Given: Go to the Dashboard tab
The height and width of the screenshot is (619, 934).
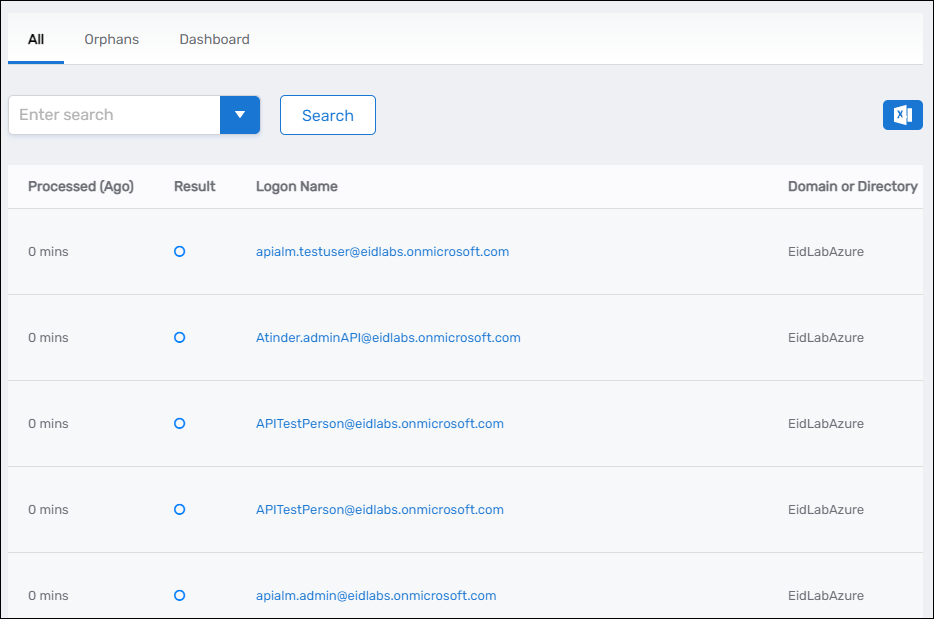Looking at the screenshot, I should (x=214, y=40).
